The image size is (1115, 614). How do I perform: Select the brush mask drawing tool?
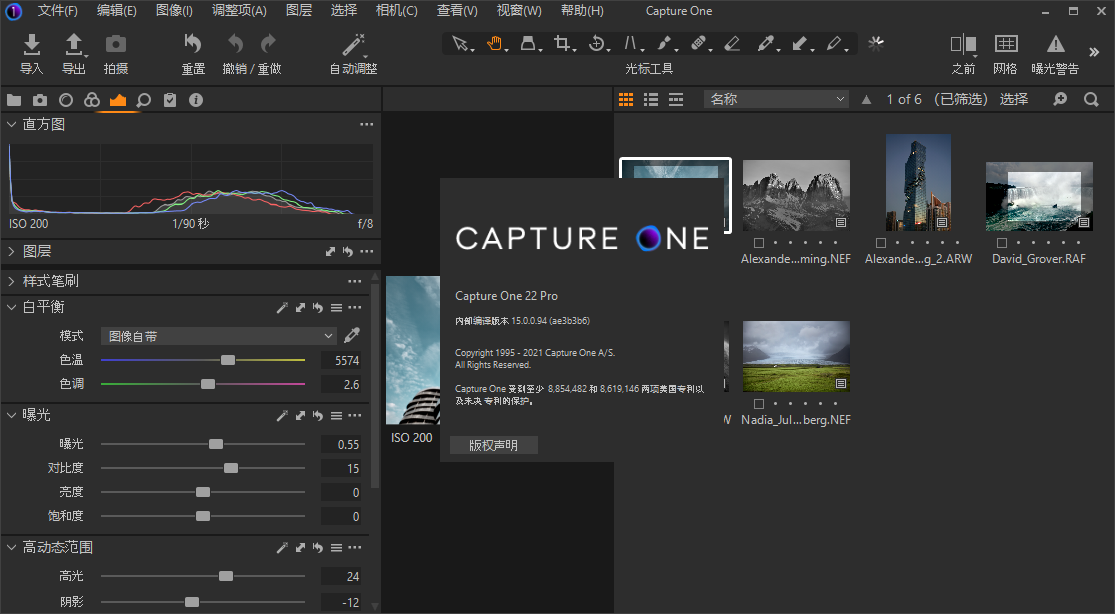pos(664,44)
